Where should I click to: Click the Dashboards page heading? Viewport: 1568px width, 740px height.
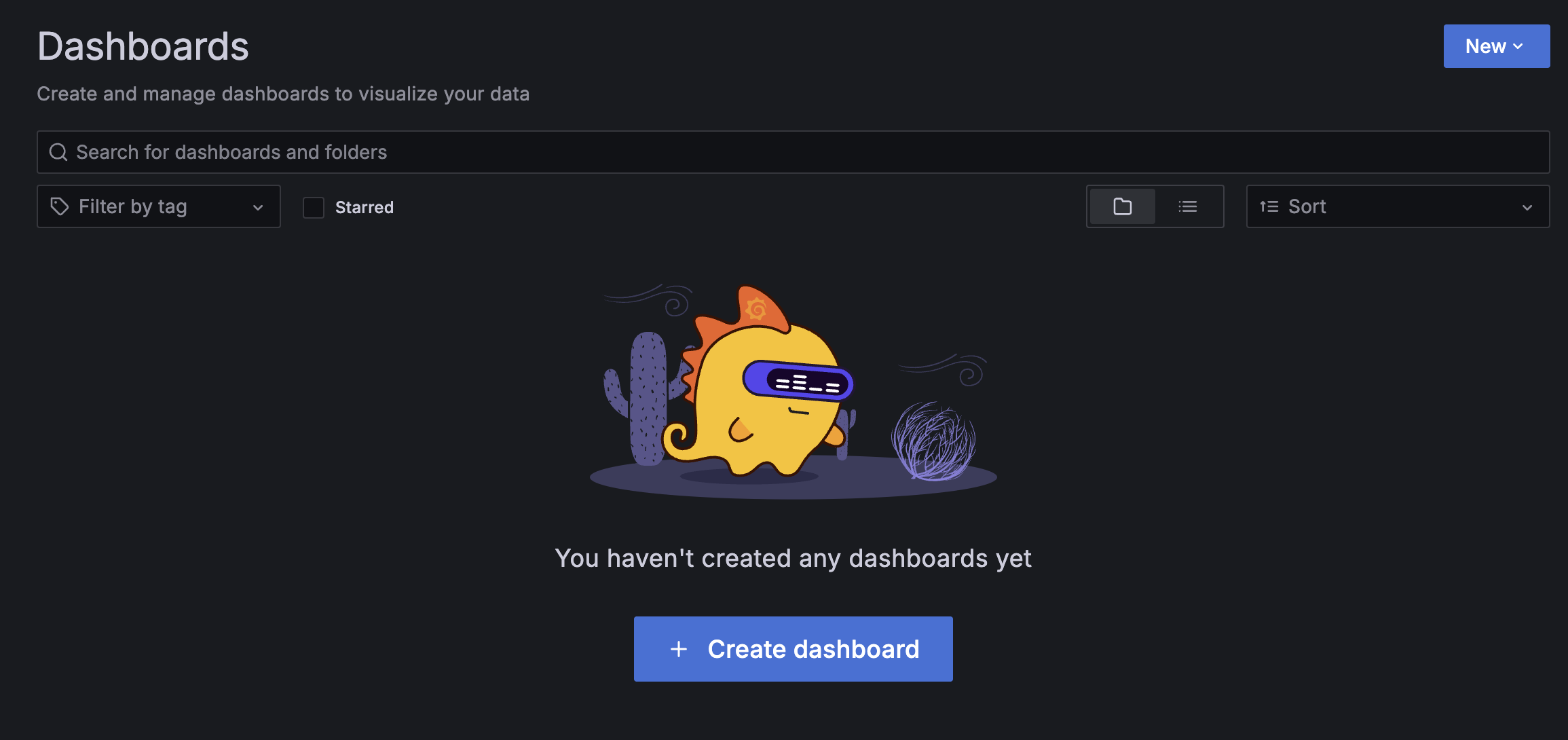pos(143,46)
